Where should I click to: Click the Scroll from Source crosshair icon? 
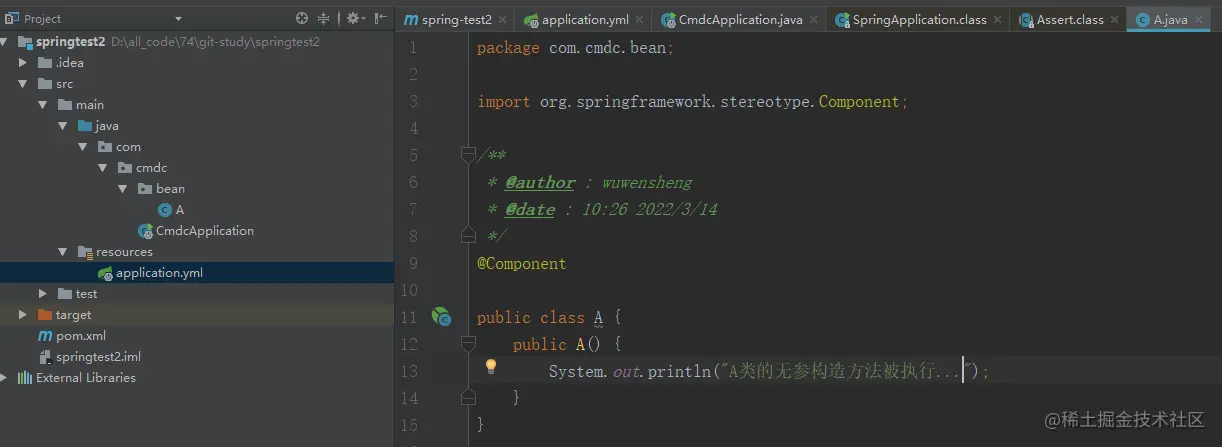(x=302, y=18)
